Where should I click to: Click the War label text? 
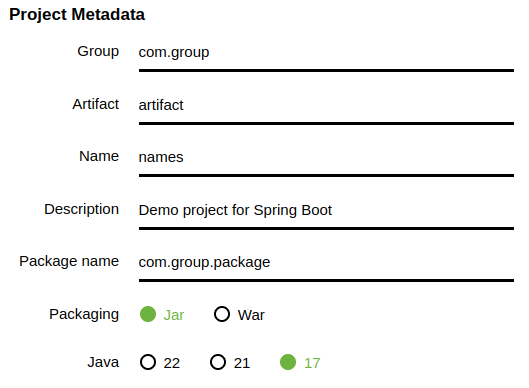pyautogui.click(x=251, y=315)
